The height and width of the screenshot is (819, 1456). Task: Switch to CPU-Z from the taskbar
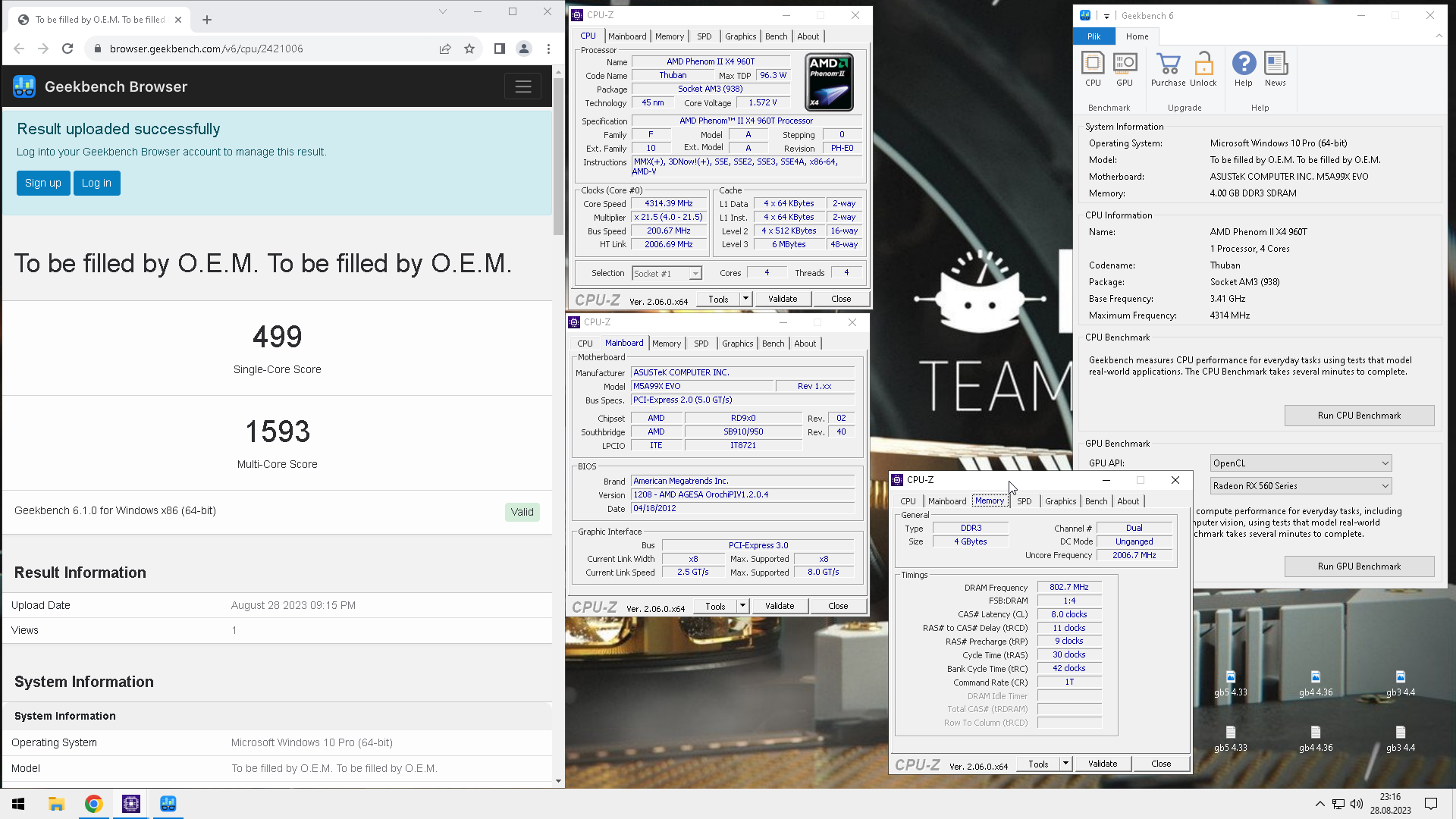click(x=130, y=804)
